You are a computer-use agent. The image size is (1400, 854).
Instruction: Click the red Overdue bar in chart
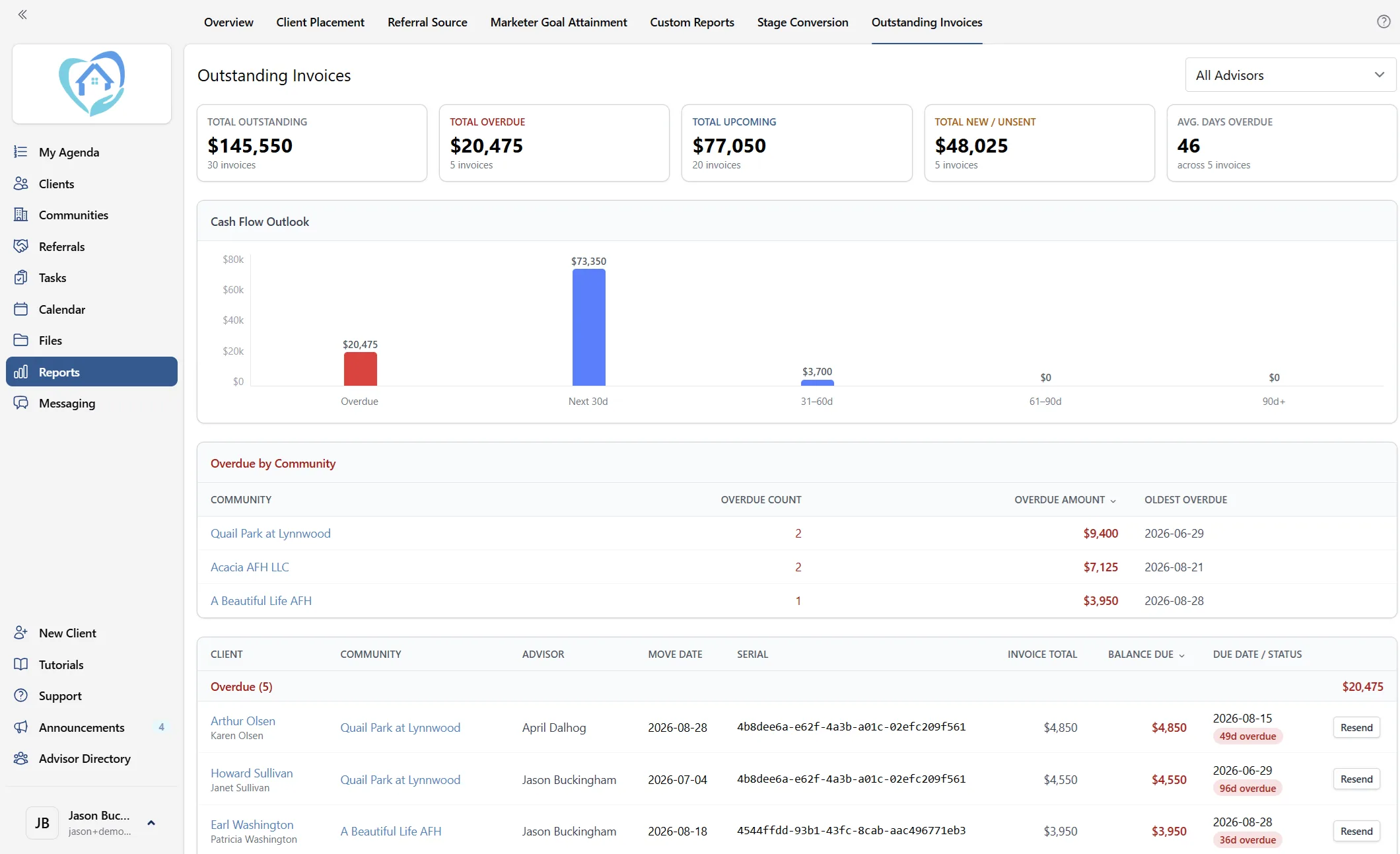[x=361, y=369]
